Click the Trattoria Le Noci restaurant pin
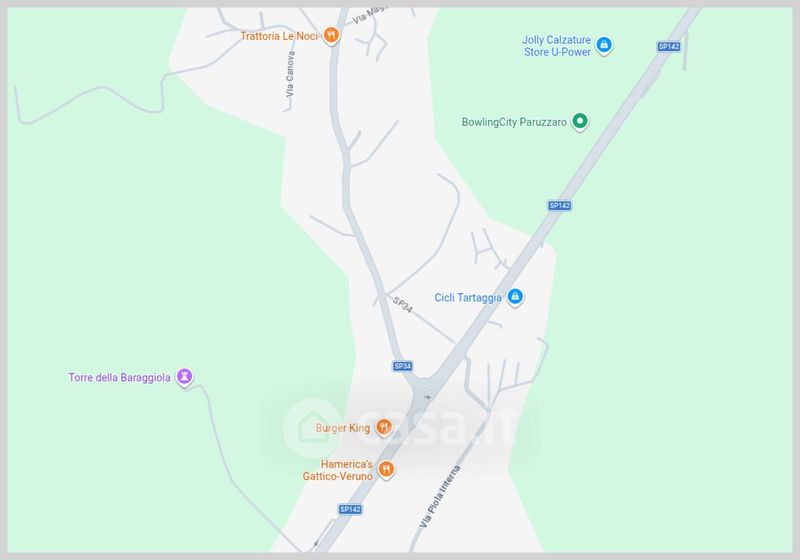Screen dimensions: 800x560 coord(332,35)
